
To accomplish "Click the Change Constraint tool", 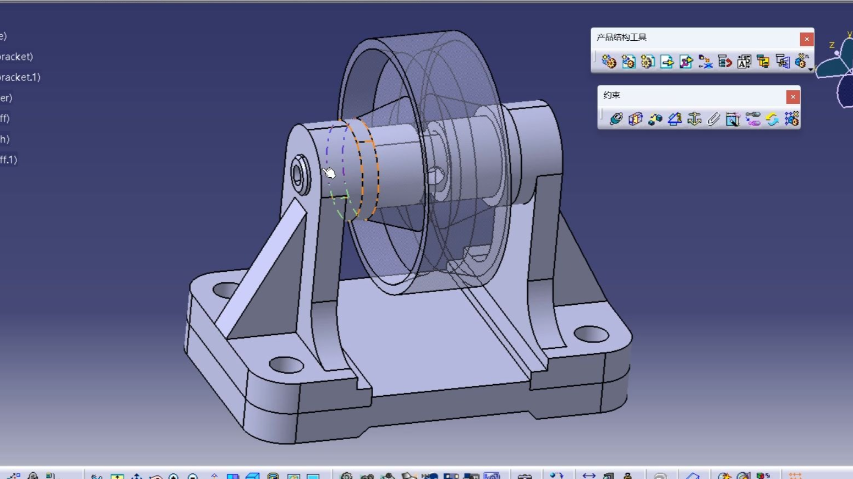I will coord(772,119).
